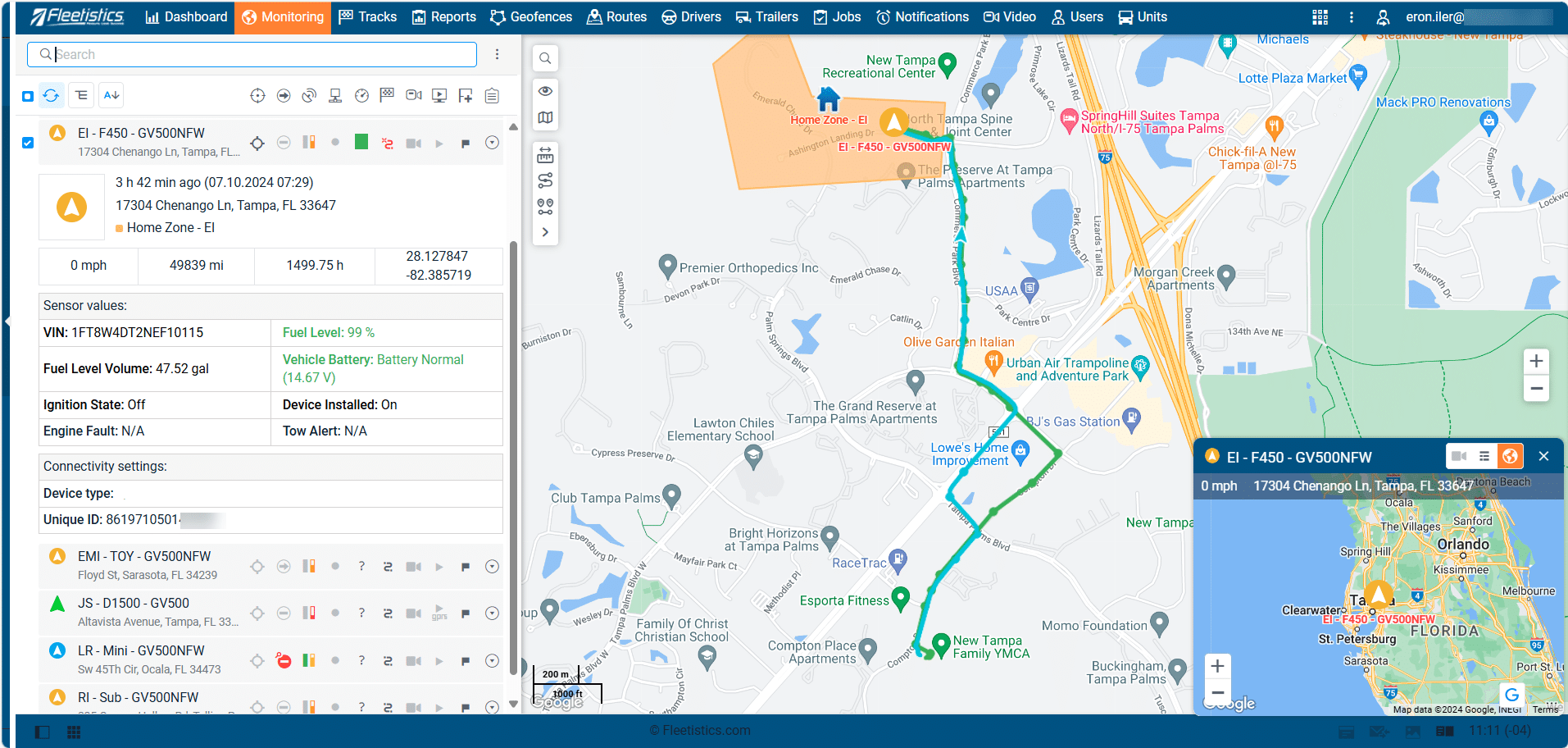Click the clipboard report header icon
This screenshot has height=748, width=1568.
(x=492, y=96)
